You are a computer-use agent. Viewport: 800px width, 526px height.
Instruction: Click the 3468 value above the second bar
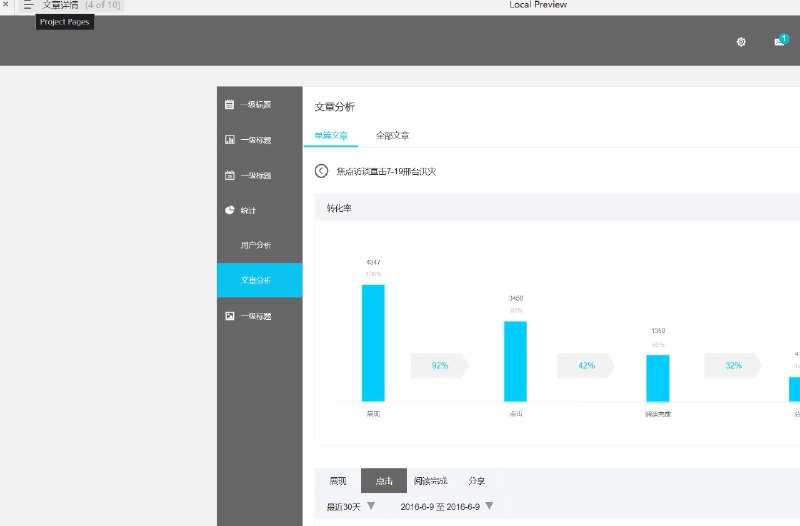pyautogui.click(x=516, y=298)
